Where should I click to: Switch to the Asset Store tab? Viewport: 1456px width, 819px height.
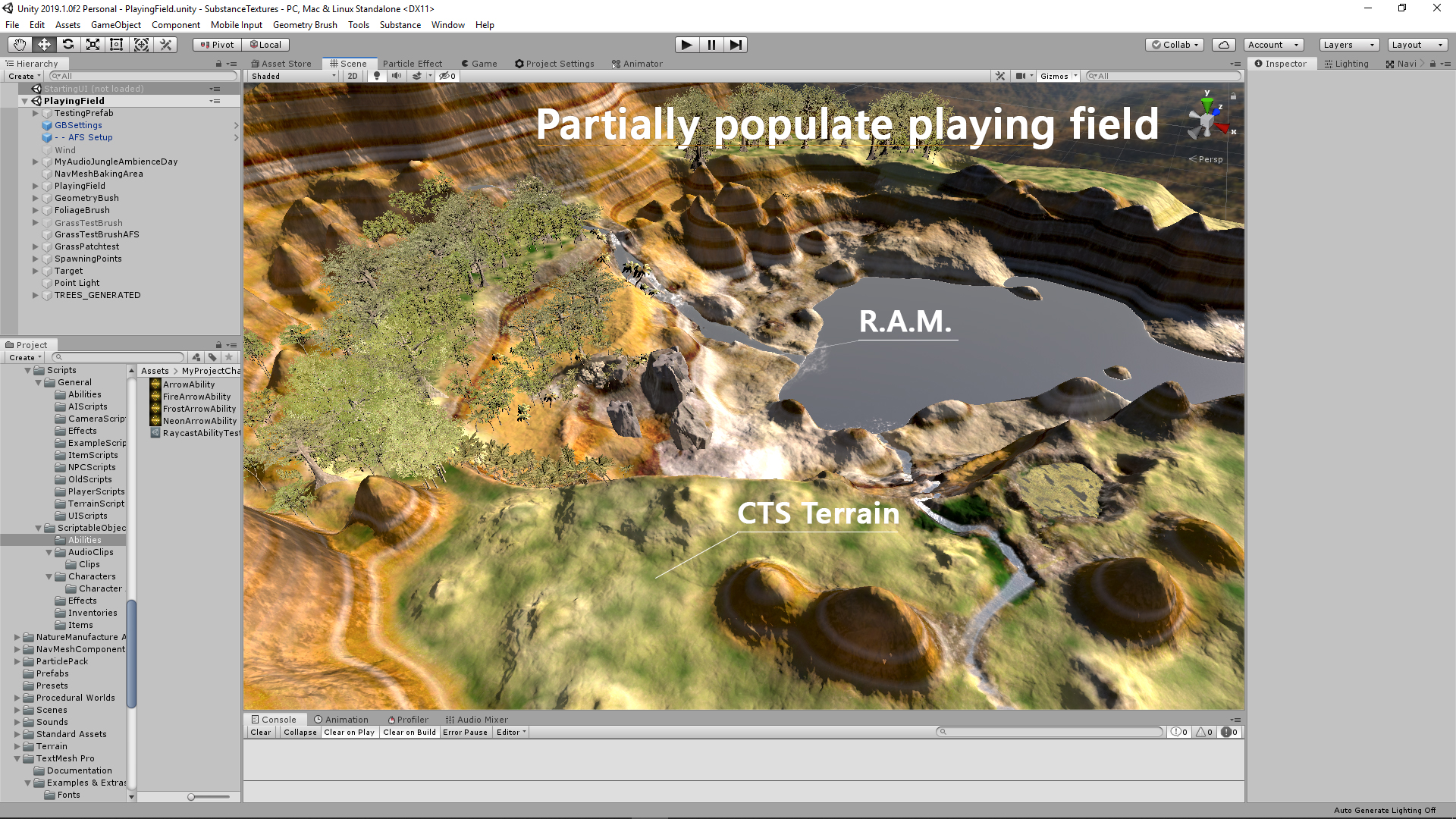tap(281, 64)
